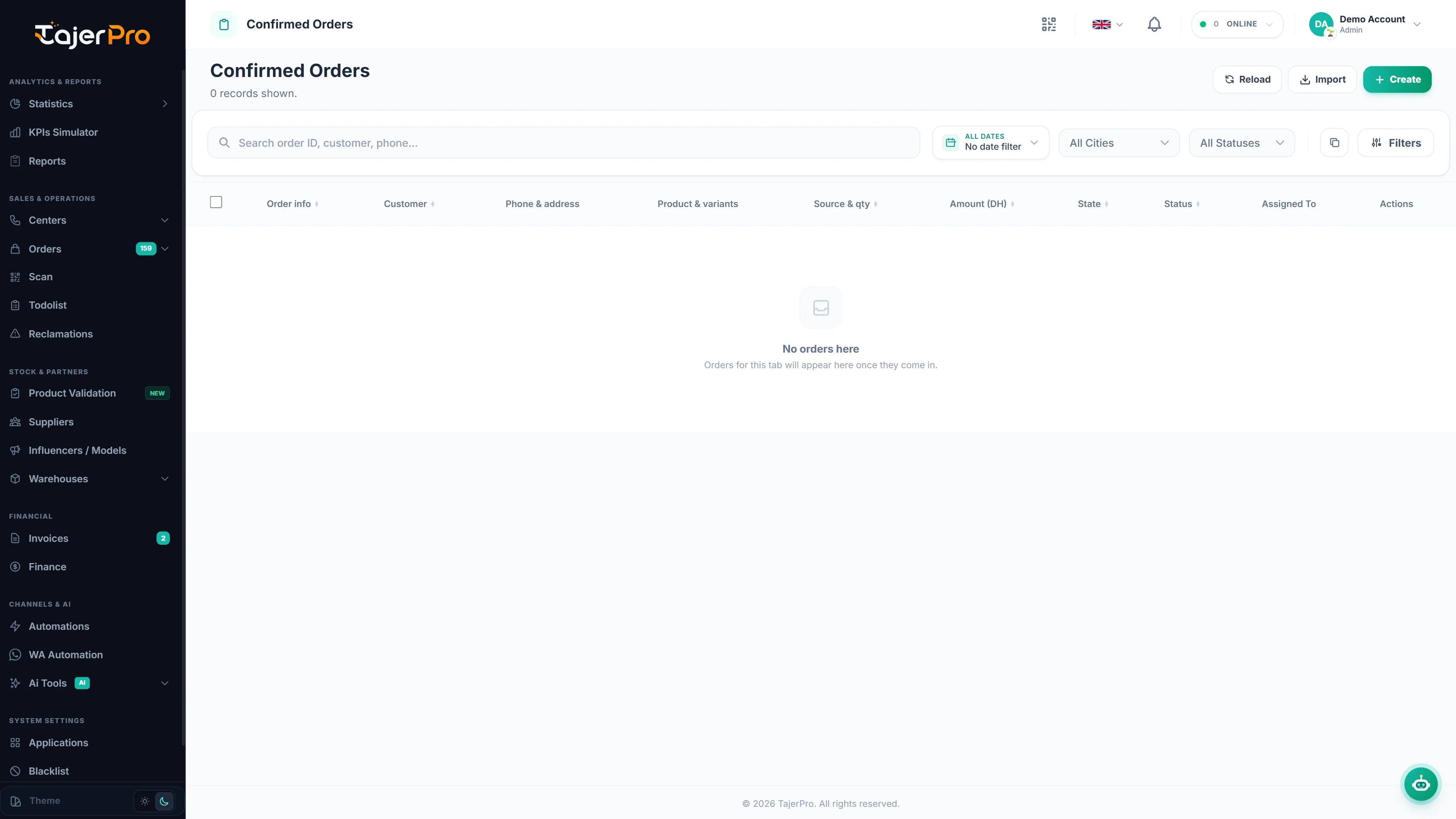Viewport: 1456px width, 819px height.
Task: Open the QR code scanner icon in header
Action: [1048, 24]
